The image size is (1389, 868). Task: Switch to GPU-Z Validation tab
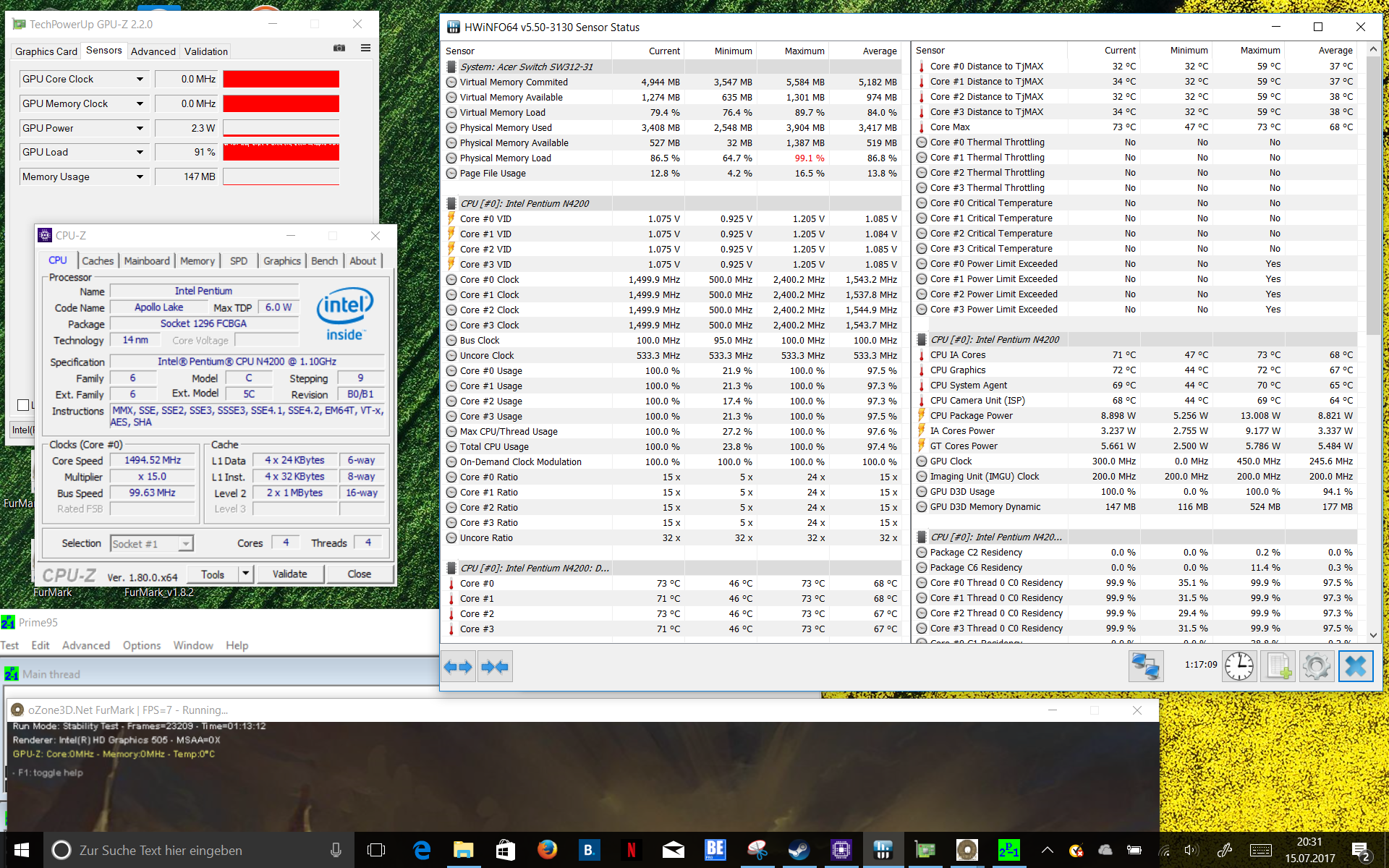pyautogui.click(x=206, y=51)
